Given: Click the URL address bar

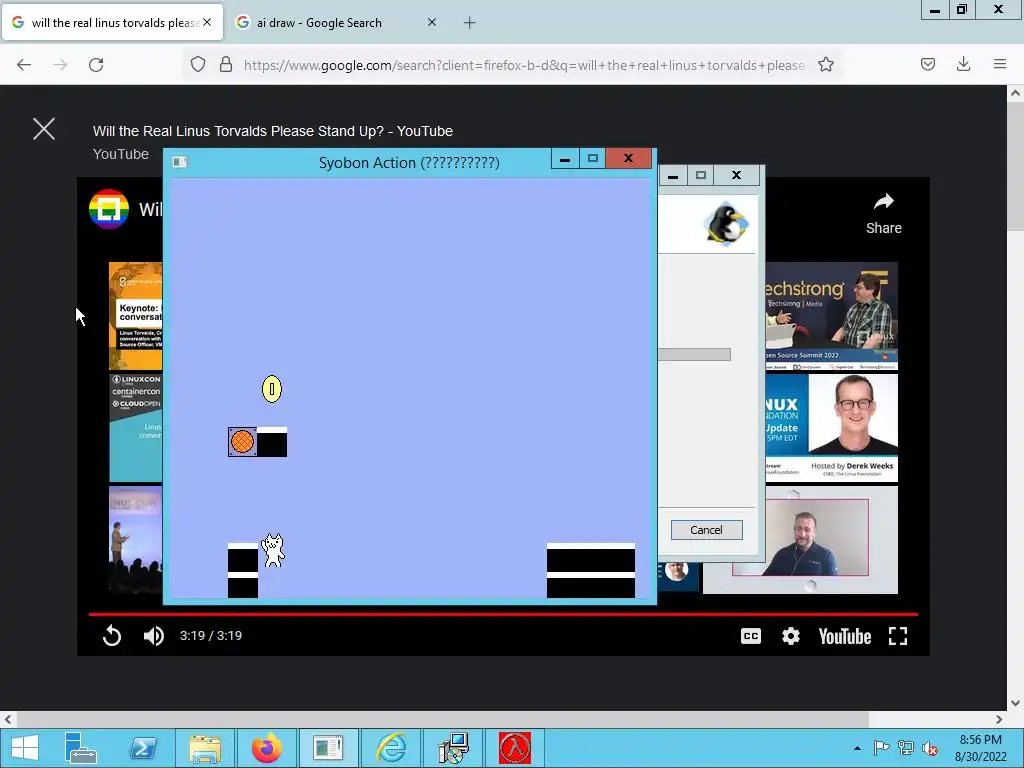Looking at the screenshot, I should pyautogui.click(x=522, y=65).
